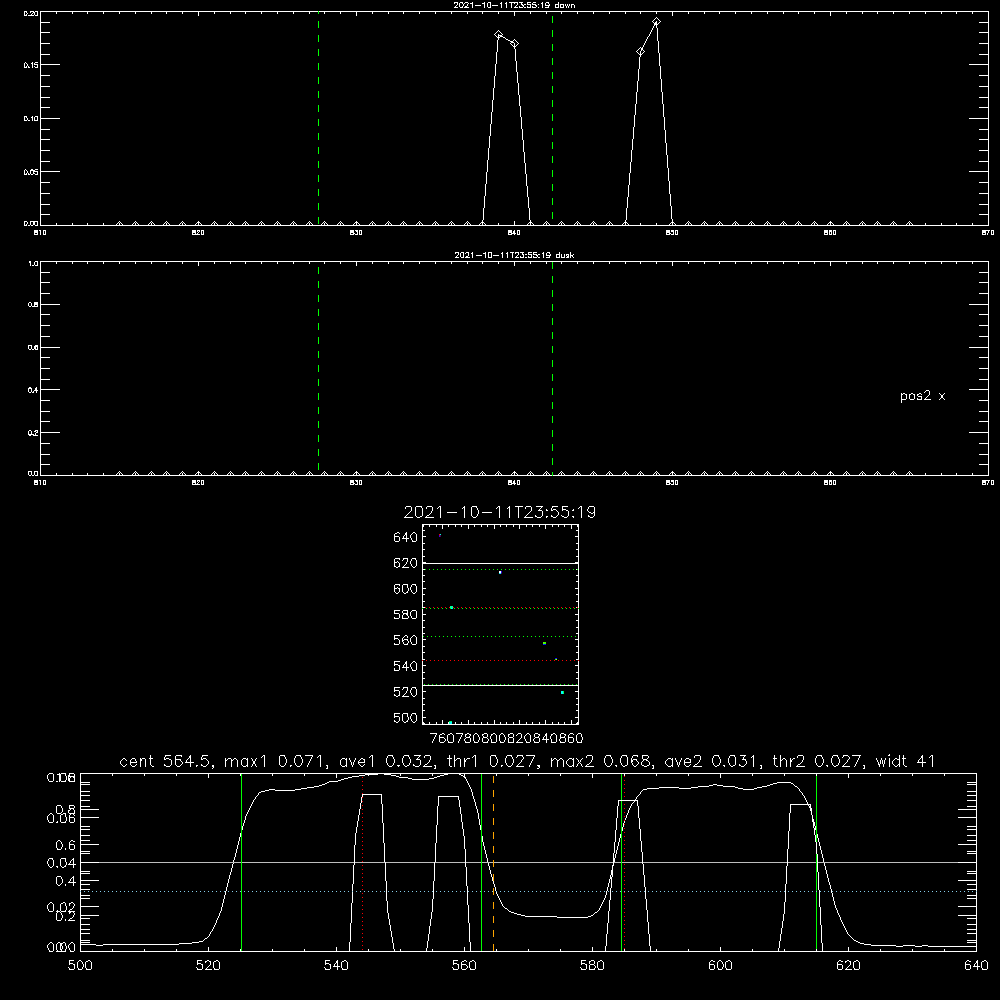Click the "640" label on bottom plot x-axis

(x=976, y=966)
